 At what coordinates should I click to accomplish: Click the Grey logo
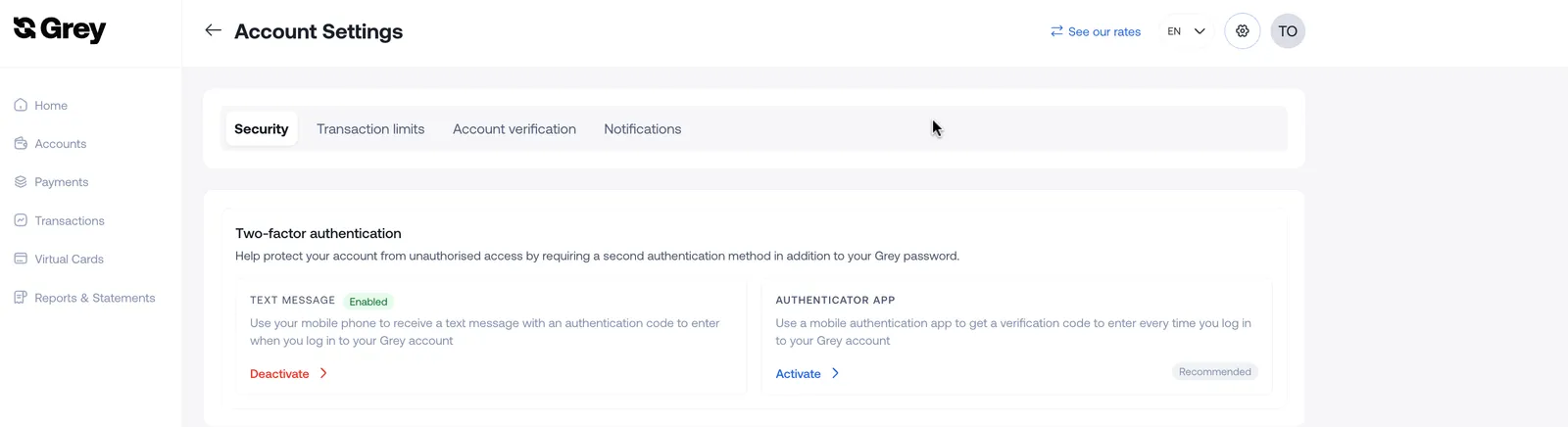[x=60, y=29]
